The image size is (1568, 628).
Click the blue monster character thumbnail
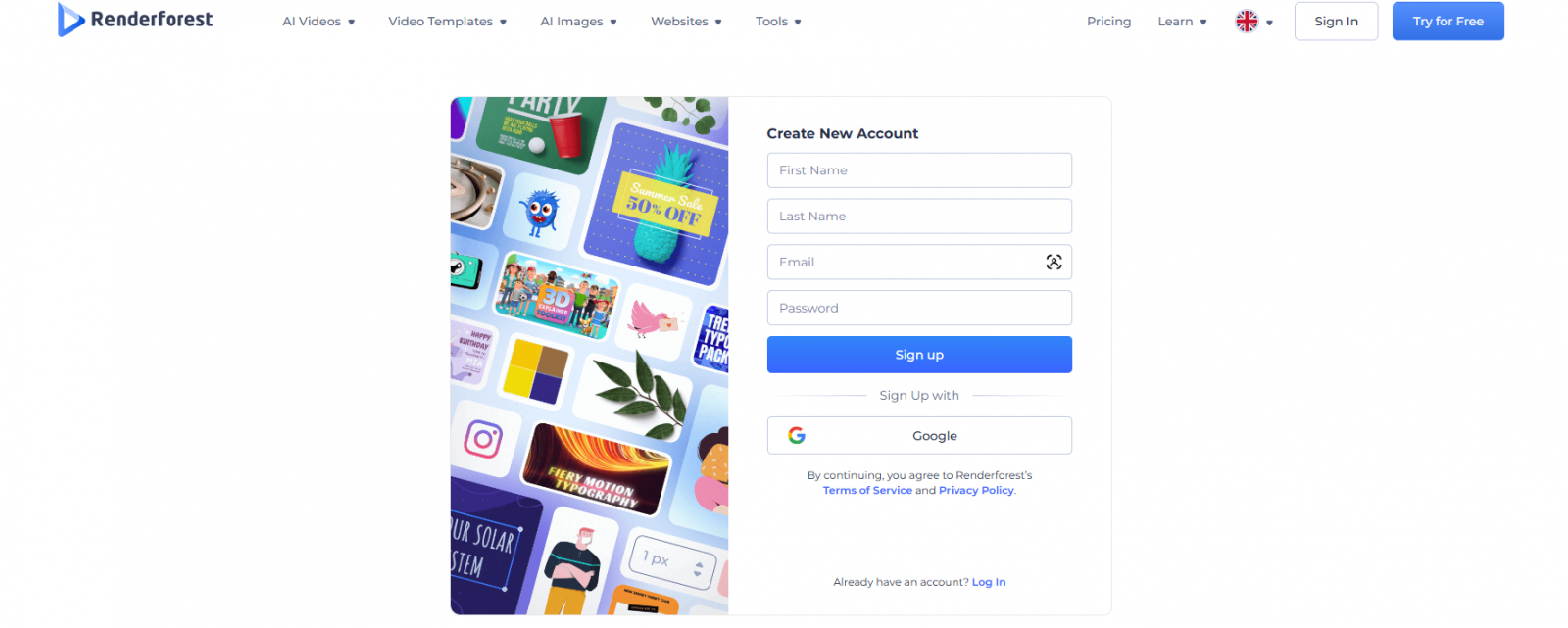pos(540,212)
